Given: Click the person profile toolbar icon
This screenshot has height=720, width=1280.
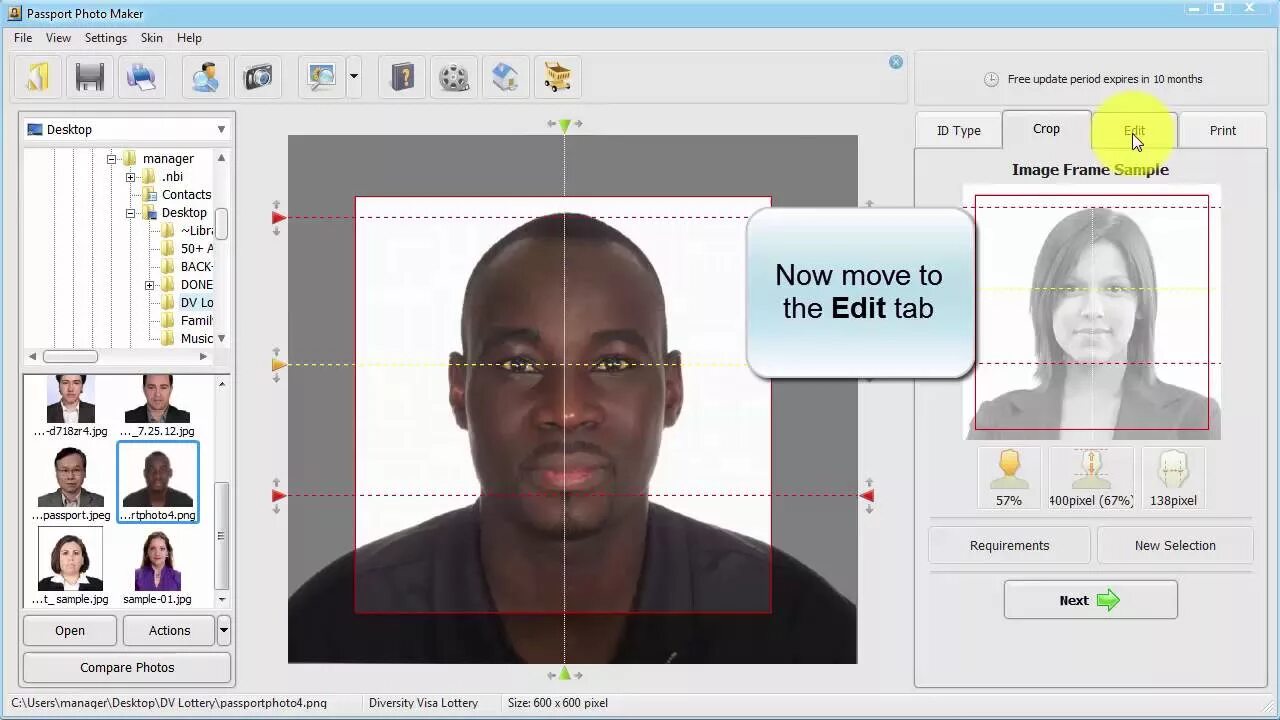Looking at the screenshot, I should pos(205,77).
